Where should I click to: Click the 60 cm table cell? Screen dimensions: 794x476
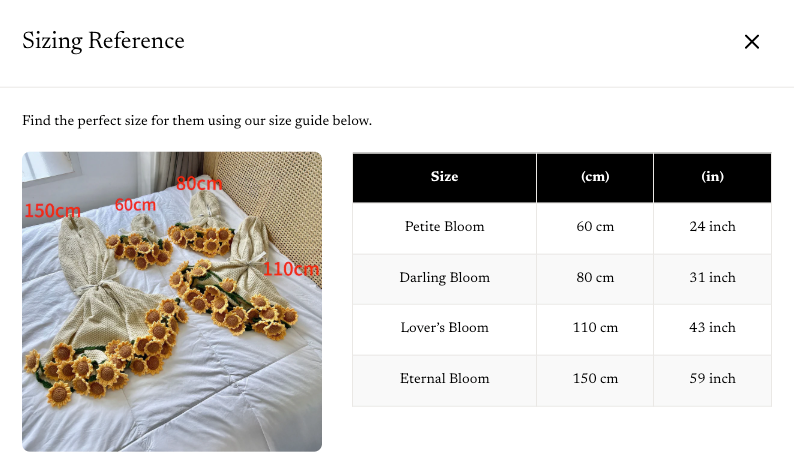(x=595, y=227)
